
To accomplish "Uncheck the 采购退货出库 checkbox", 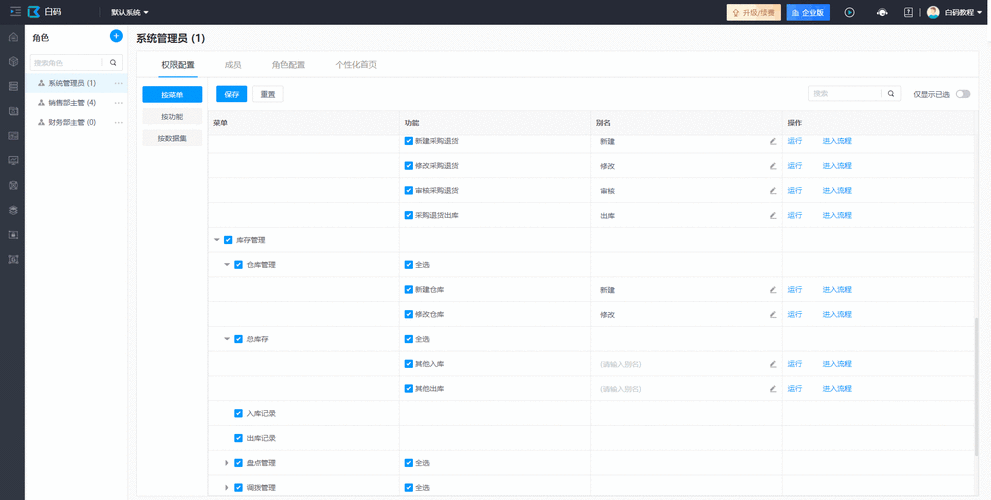I will click(x=408, y=215).
